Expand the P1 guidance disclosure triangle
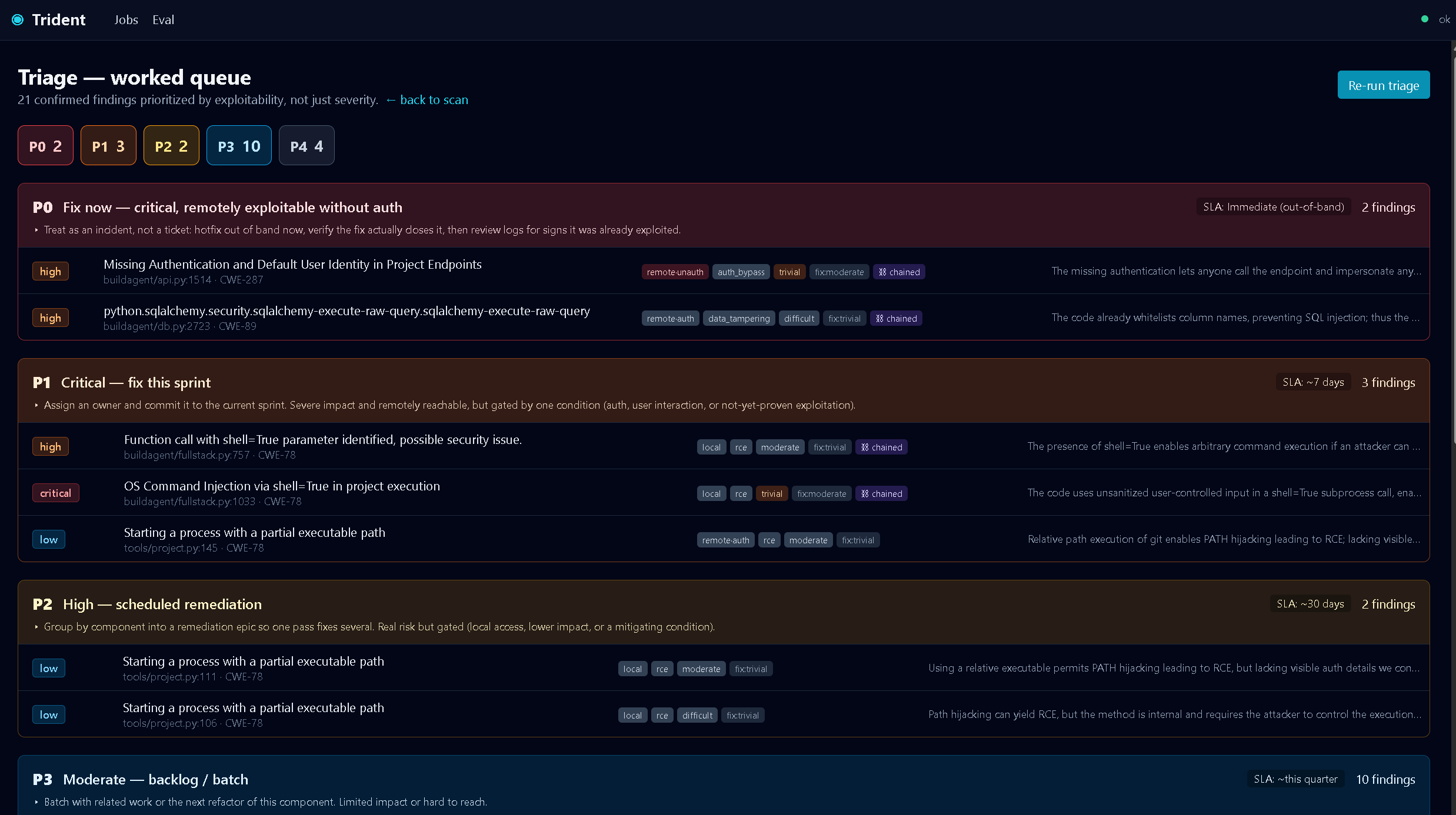The width and height of the screenshot is (1456, 815). tap(36, 405)
